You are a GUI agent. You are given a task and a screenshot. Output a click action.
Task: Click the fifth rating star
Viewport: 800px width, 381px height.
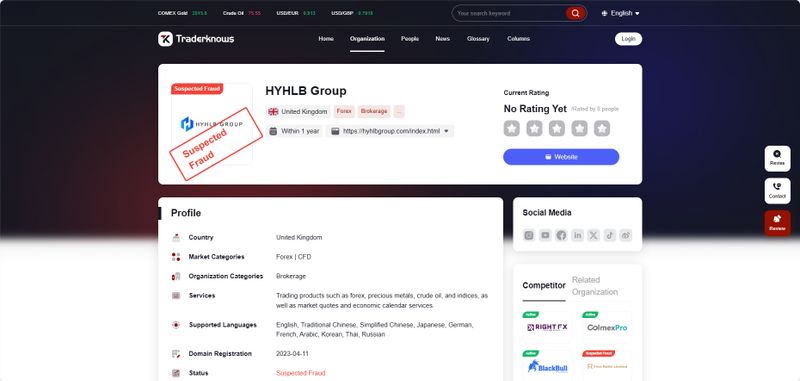[x=602, y=129]
